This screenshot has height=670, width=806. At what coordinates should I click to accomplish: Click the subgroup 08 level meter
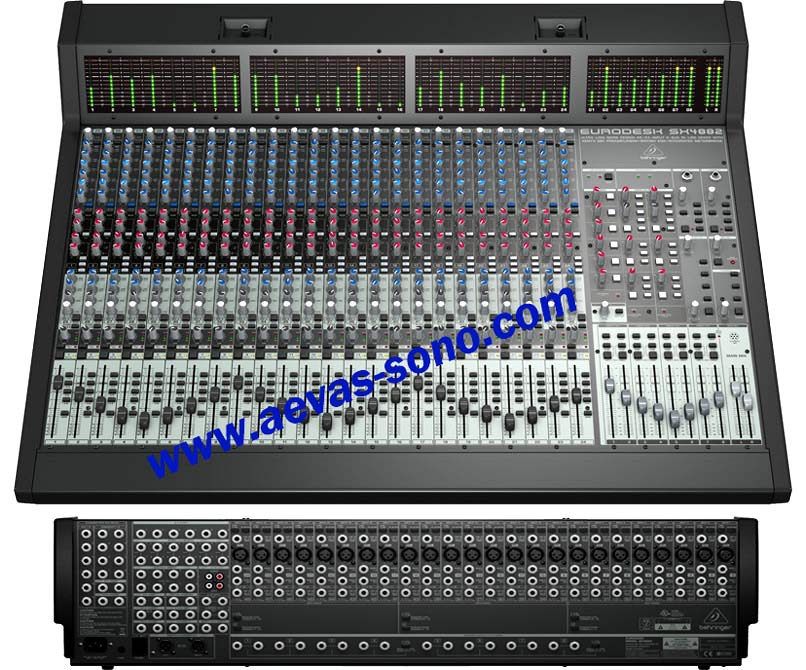coord(690,85)
